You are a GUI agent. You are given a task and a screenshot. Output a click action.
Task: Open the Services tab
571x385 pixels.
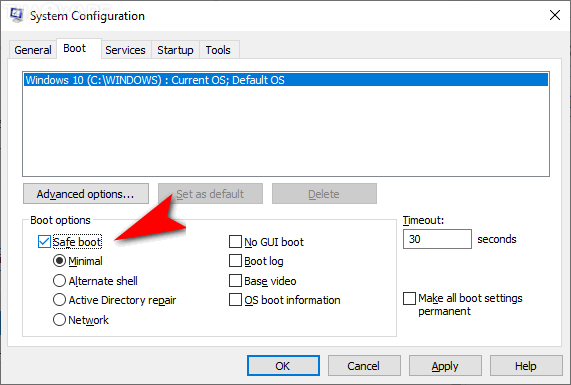coord(125,50)
